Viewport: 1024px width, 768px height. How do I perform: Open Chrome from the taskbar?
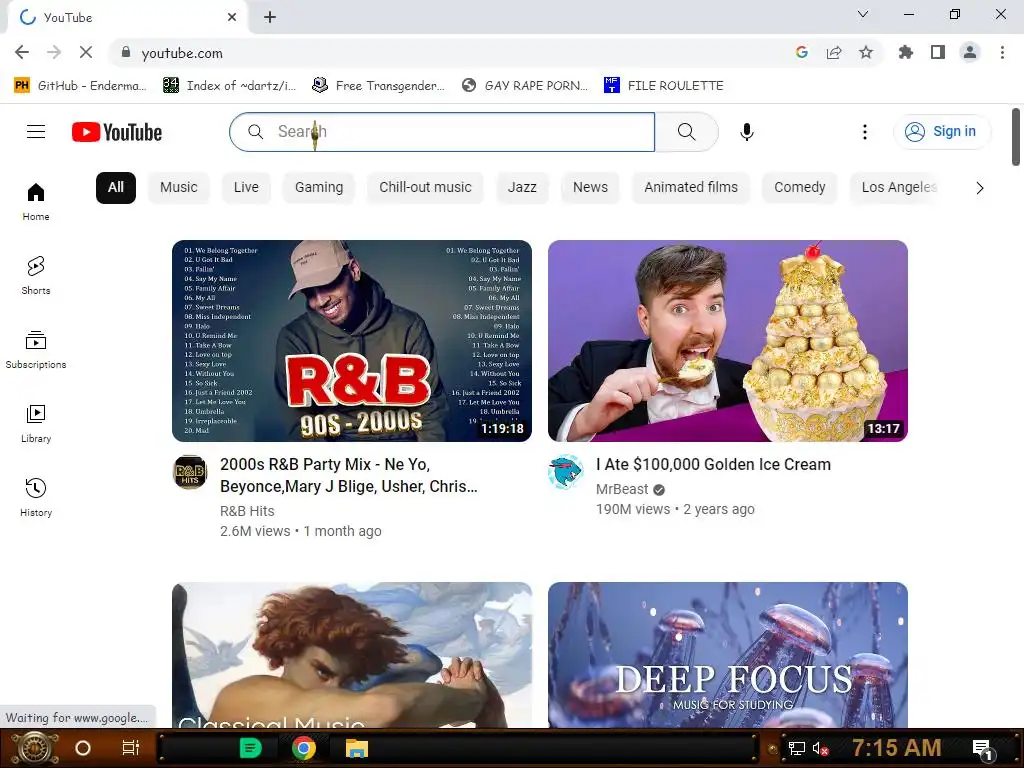tap(304, 748)
